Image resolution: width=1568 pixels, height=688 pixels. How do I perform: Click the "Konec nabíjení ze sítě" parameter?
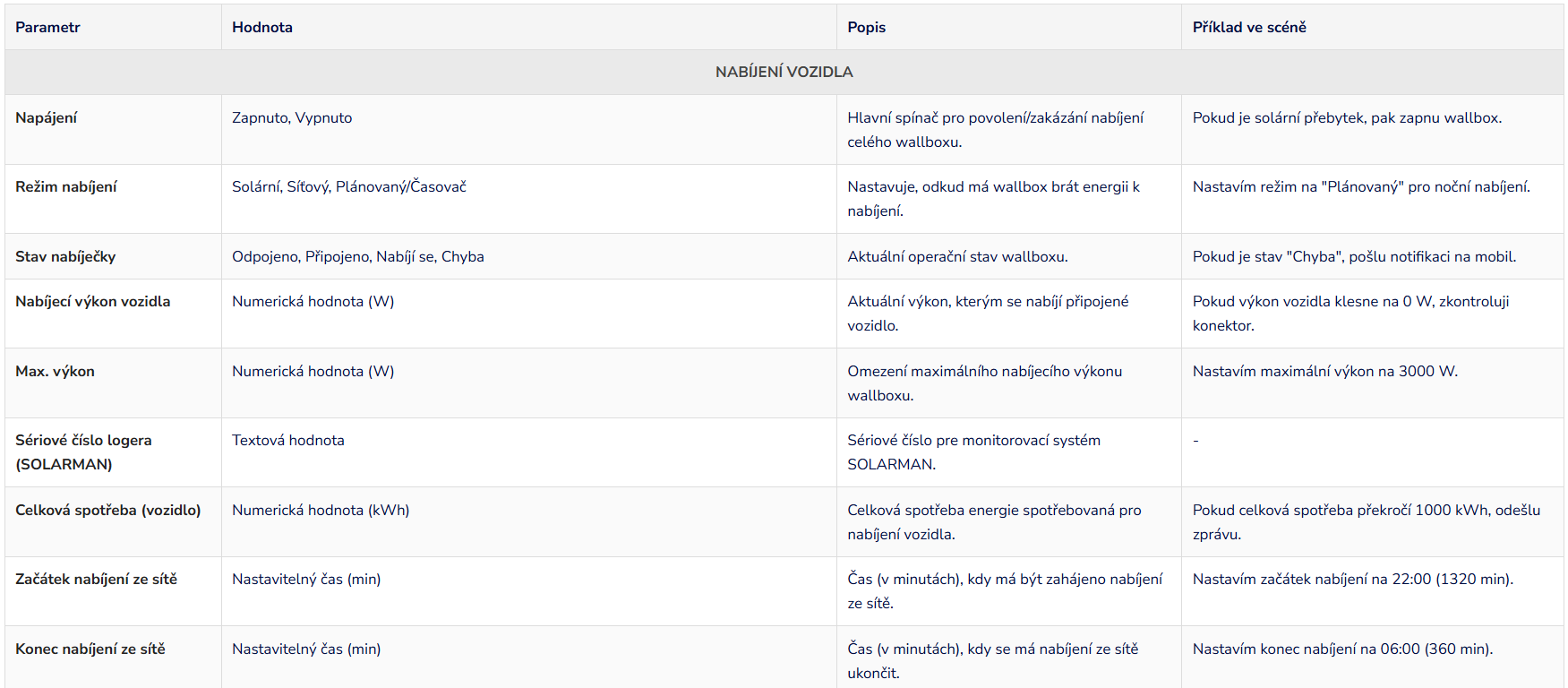90,649
